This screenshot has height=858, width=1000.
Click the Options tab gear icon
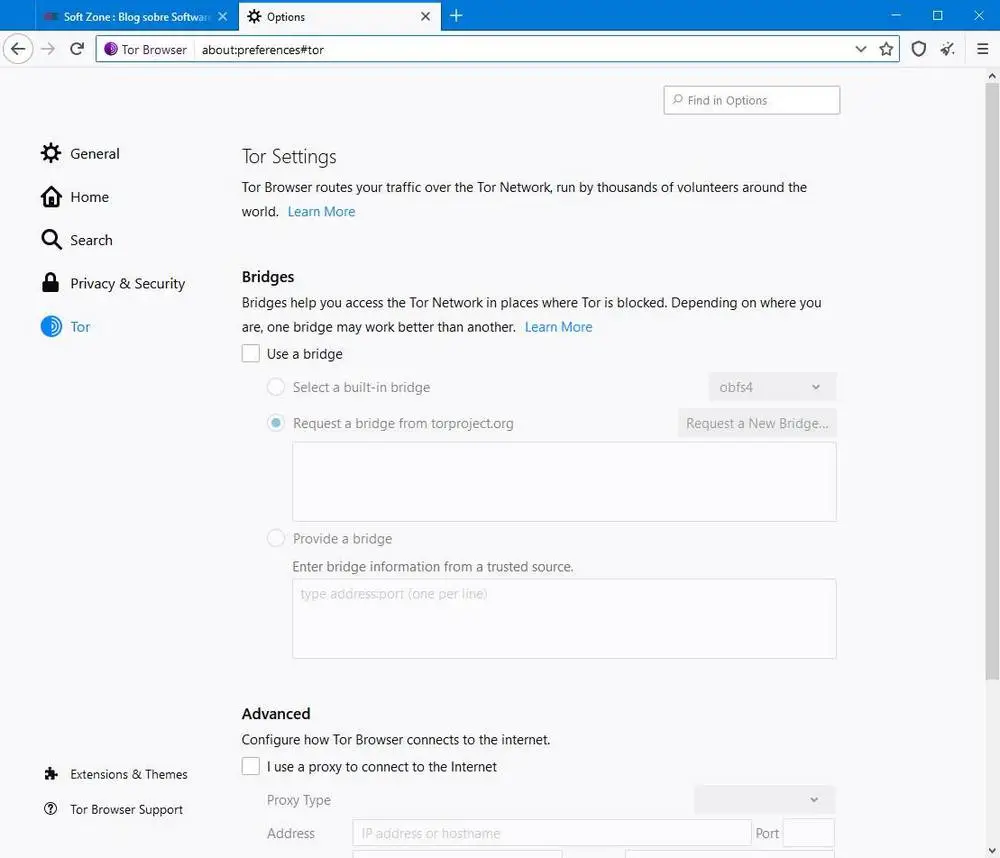click(x=254, y=17)
